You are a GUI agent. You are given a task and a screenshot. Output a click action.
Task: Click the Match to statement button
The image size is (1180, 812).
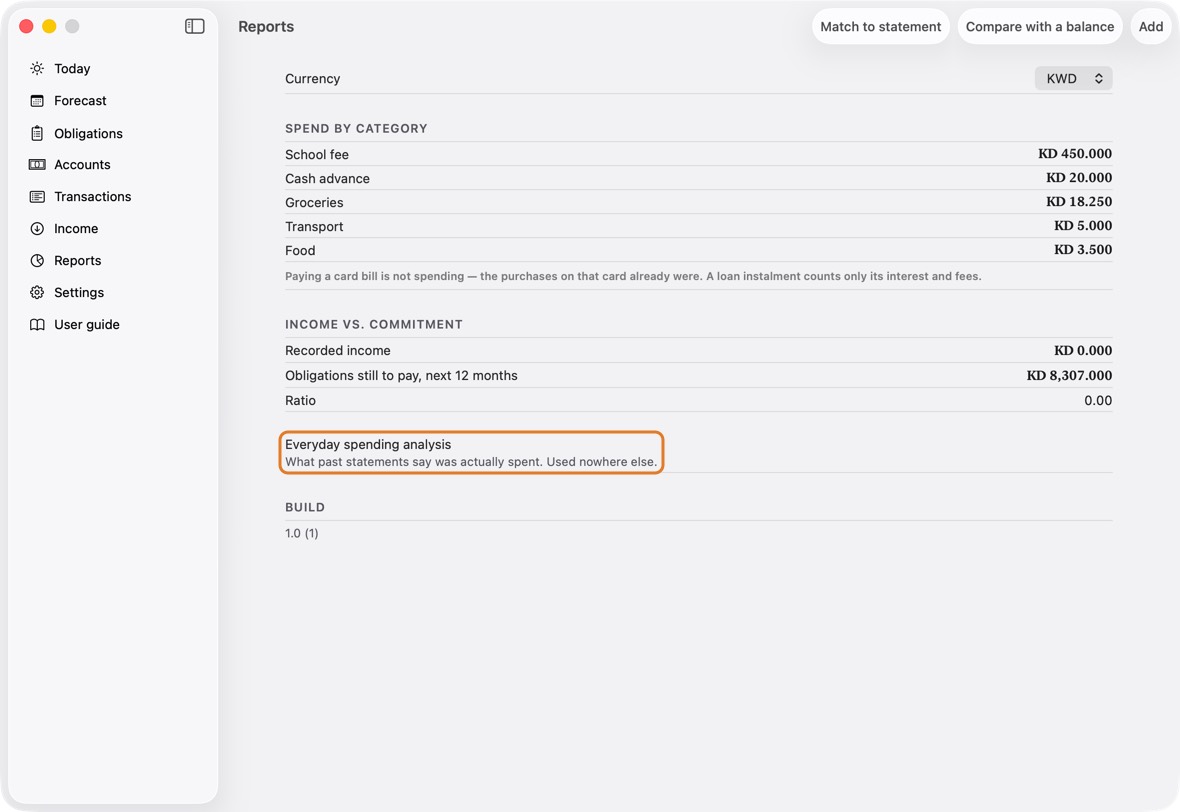click(x=880, y=26)
